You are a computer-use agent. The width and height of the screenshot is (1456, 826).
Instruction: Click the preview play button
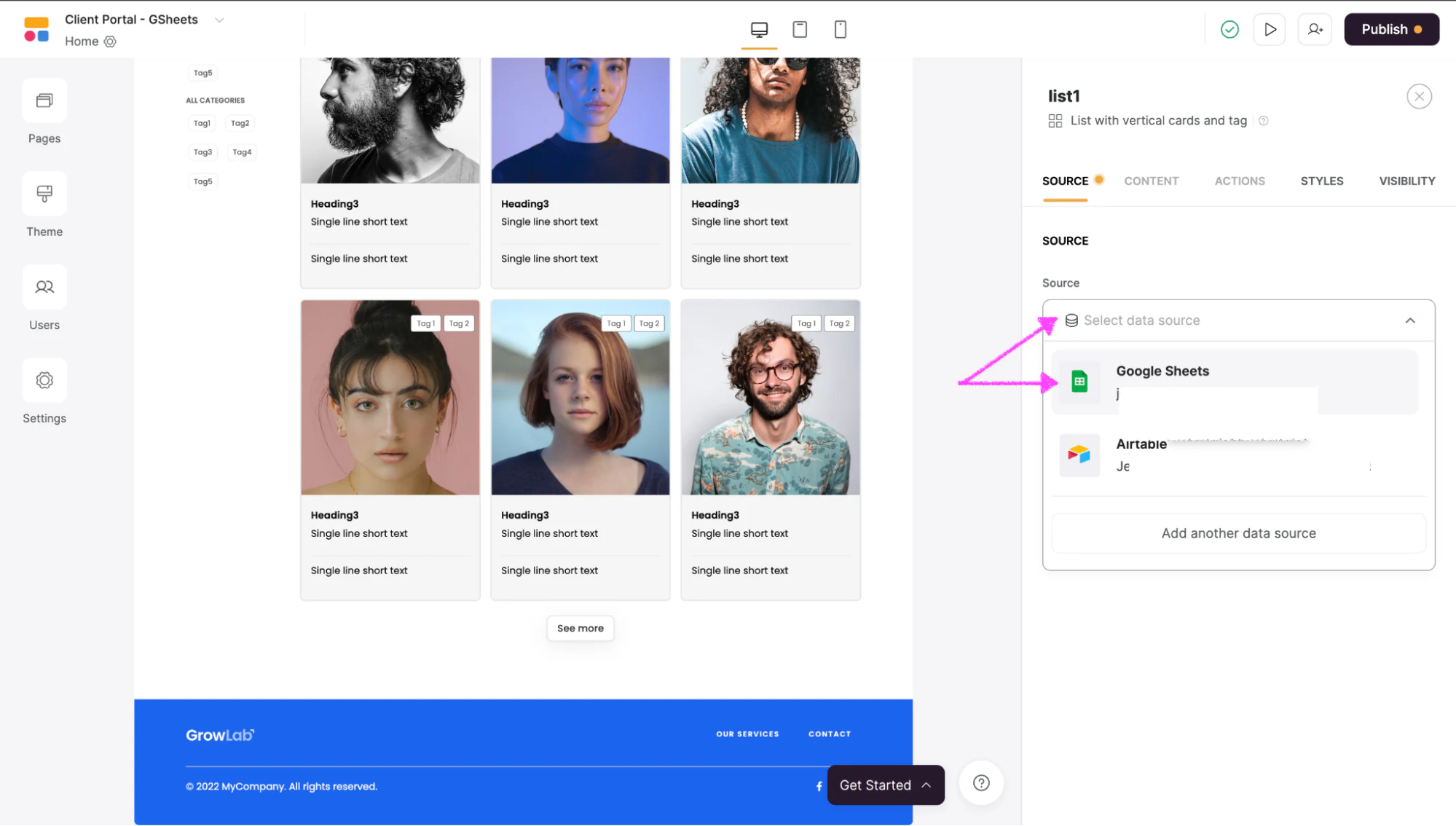pos(1270,29)
